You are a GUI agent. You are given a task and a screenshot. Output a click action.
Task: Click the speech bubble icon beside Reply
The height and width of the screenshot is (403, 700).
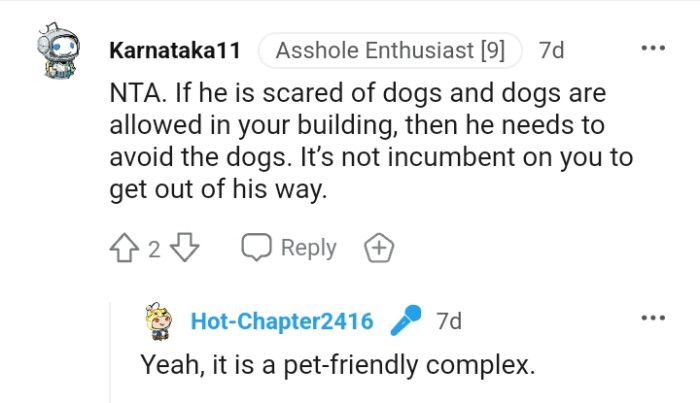point(257,247)
